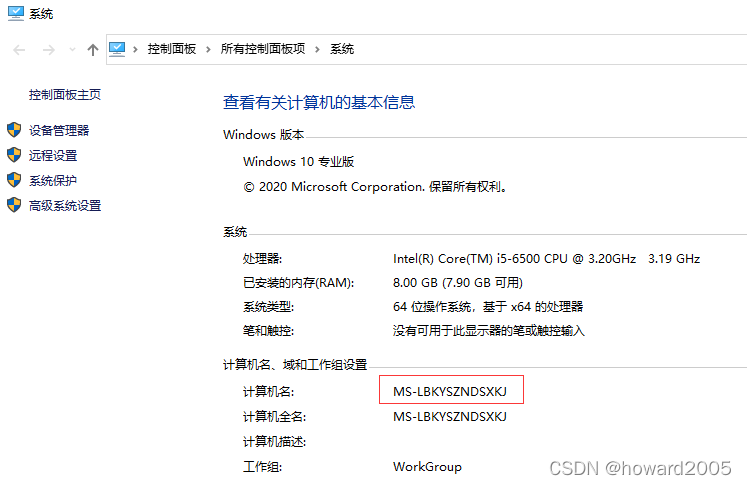Expand chevron after 所有控制面板项

point(317,49)
